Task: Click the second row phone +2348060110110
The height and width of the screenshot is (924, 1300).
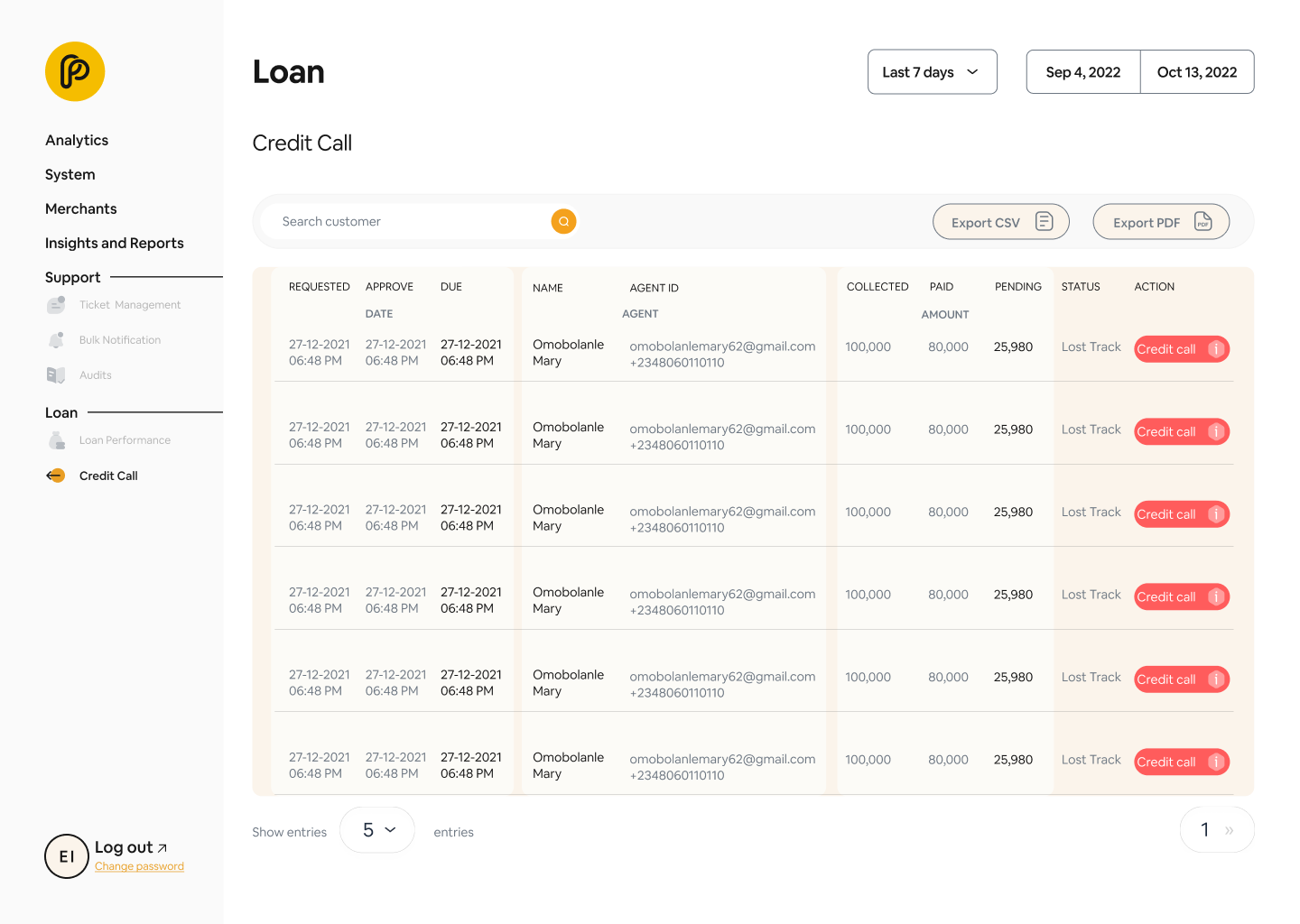Action: 677,446
